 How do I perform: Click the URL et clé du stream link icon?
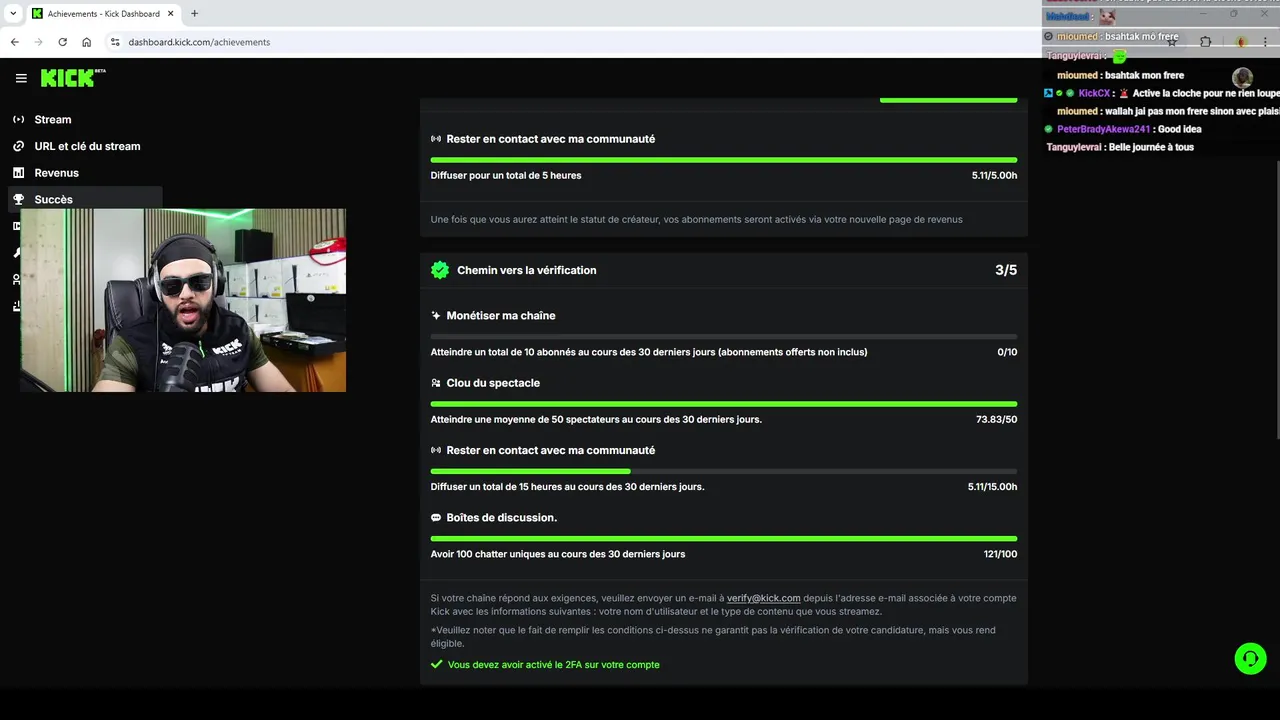18,146
